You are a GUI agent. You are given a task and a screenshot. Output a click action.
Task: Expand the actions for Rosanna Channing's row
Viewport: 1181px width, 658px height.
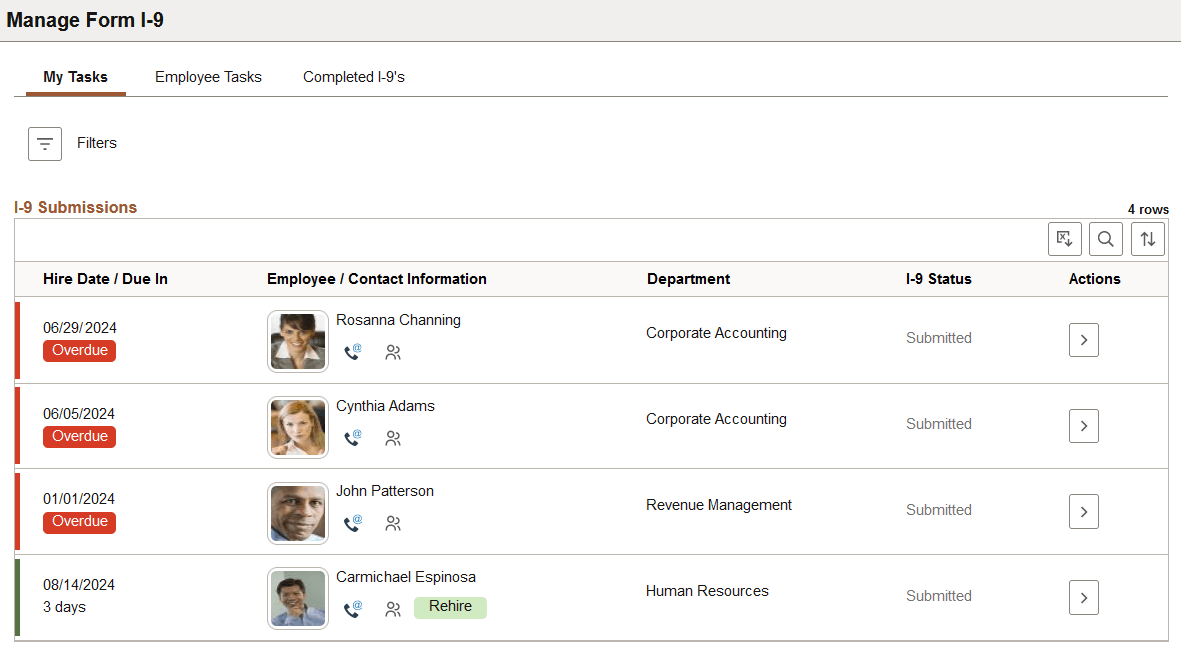(1084, 340)
